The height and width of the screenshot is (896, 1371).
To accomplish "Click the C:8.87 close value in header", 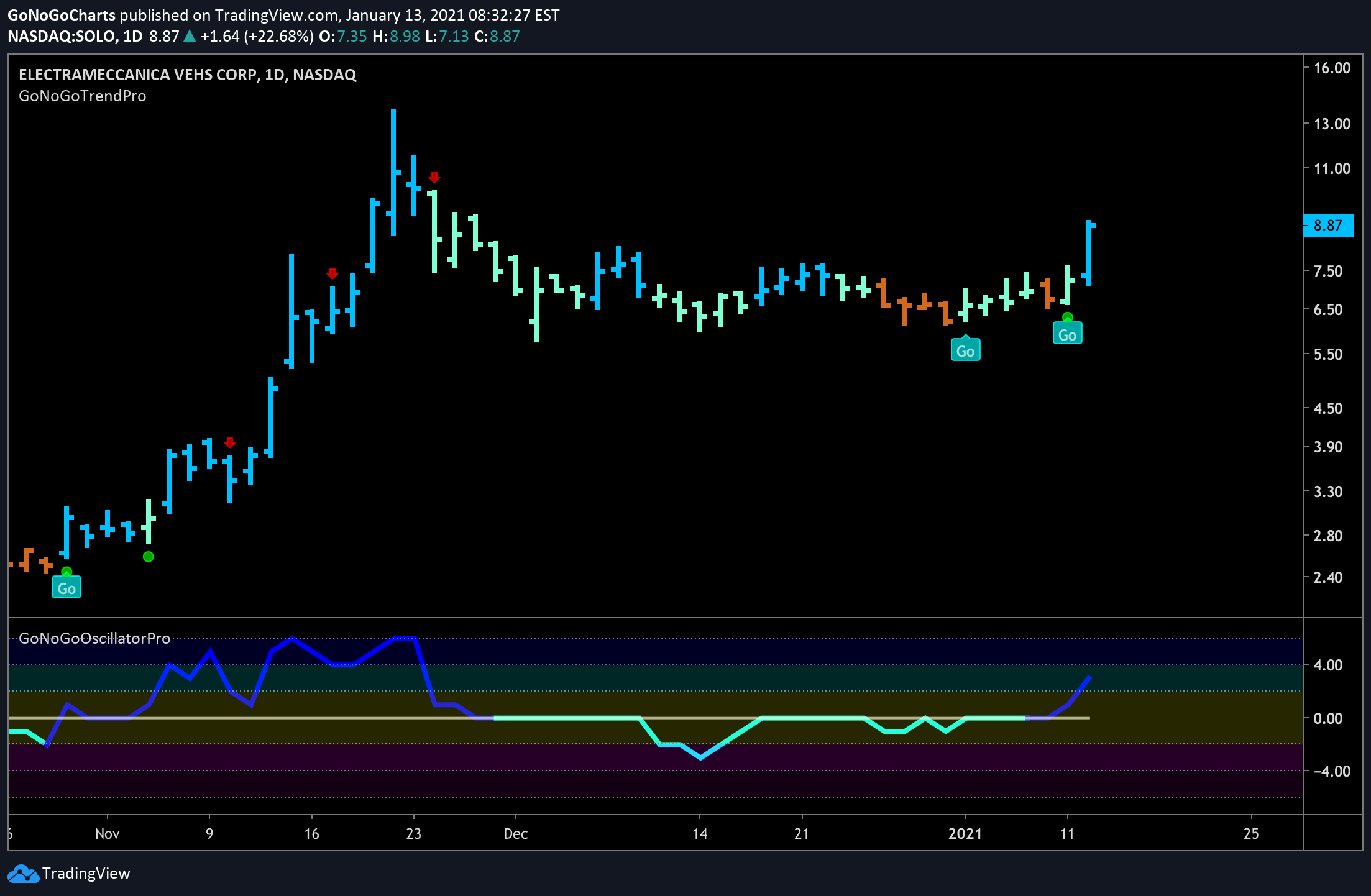I will 497,36.
